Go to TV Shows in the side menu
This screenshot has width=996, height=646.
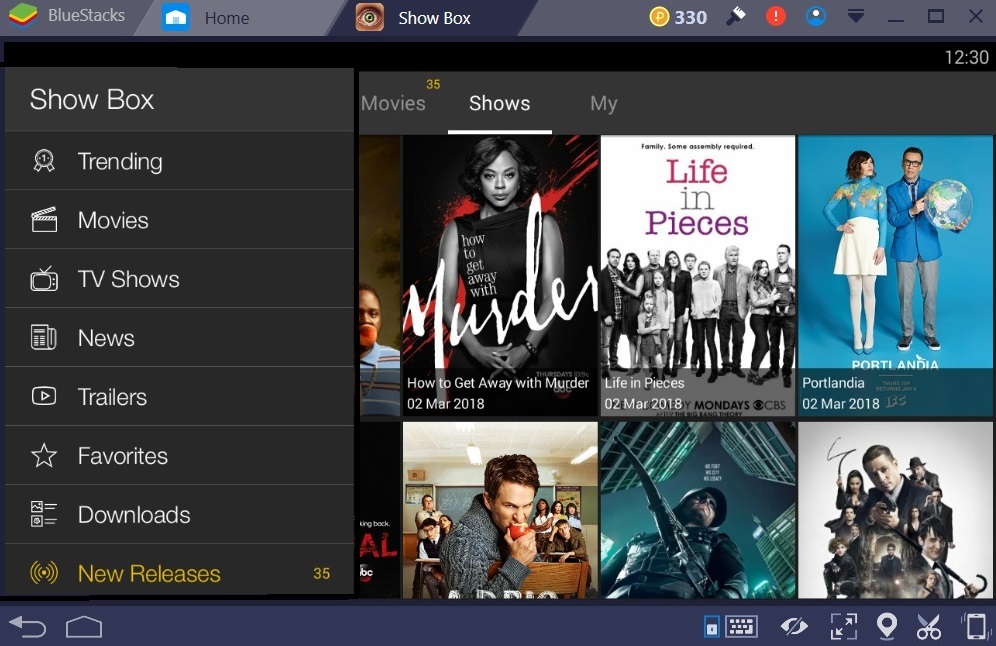179,279
